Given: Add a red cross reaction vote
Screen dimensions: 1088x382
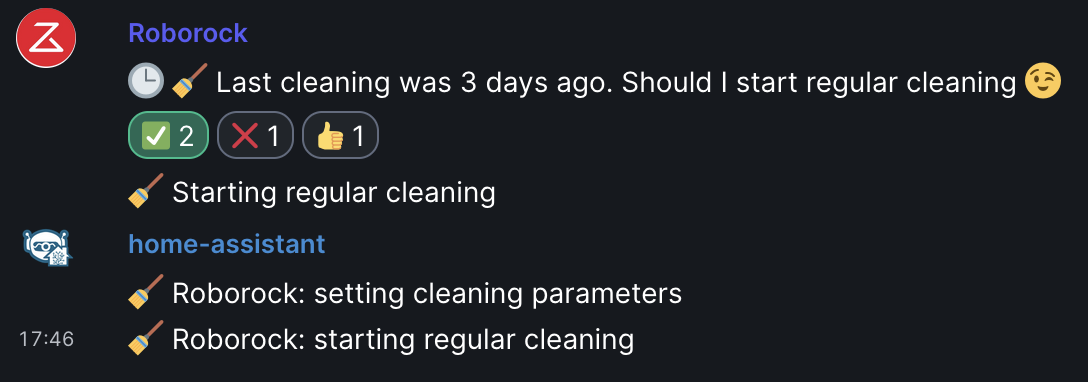Looking at the screenshot, I should [x=255, y=135].
